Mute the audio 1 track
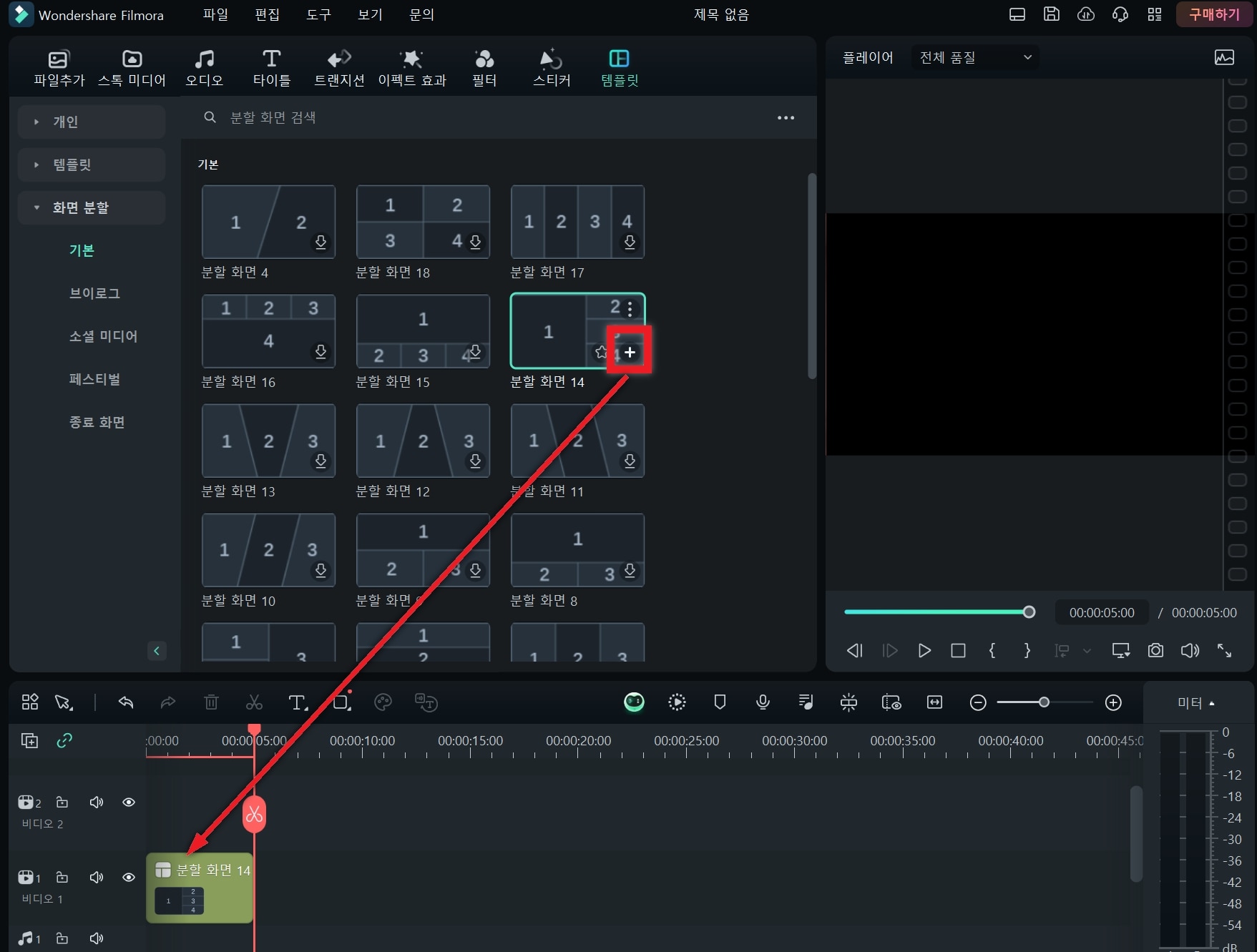The image size is (1257, 952). pyautogui.click(x=96, y=938)
